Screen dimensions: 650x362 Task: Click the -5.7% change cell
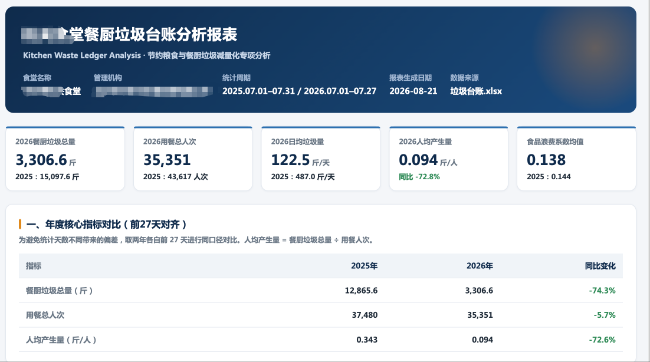coord(604,315)
